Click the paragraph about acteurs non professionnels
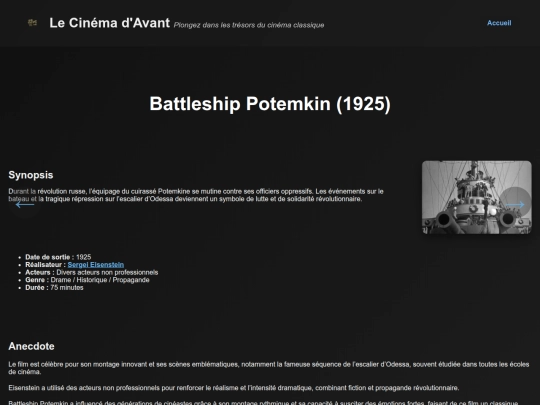Image resolution: width=540 pixels, height=405 pixels. (x=233, y=388)
